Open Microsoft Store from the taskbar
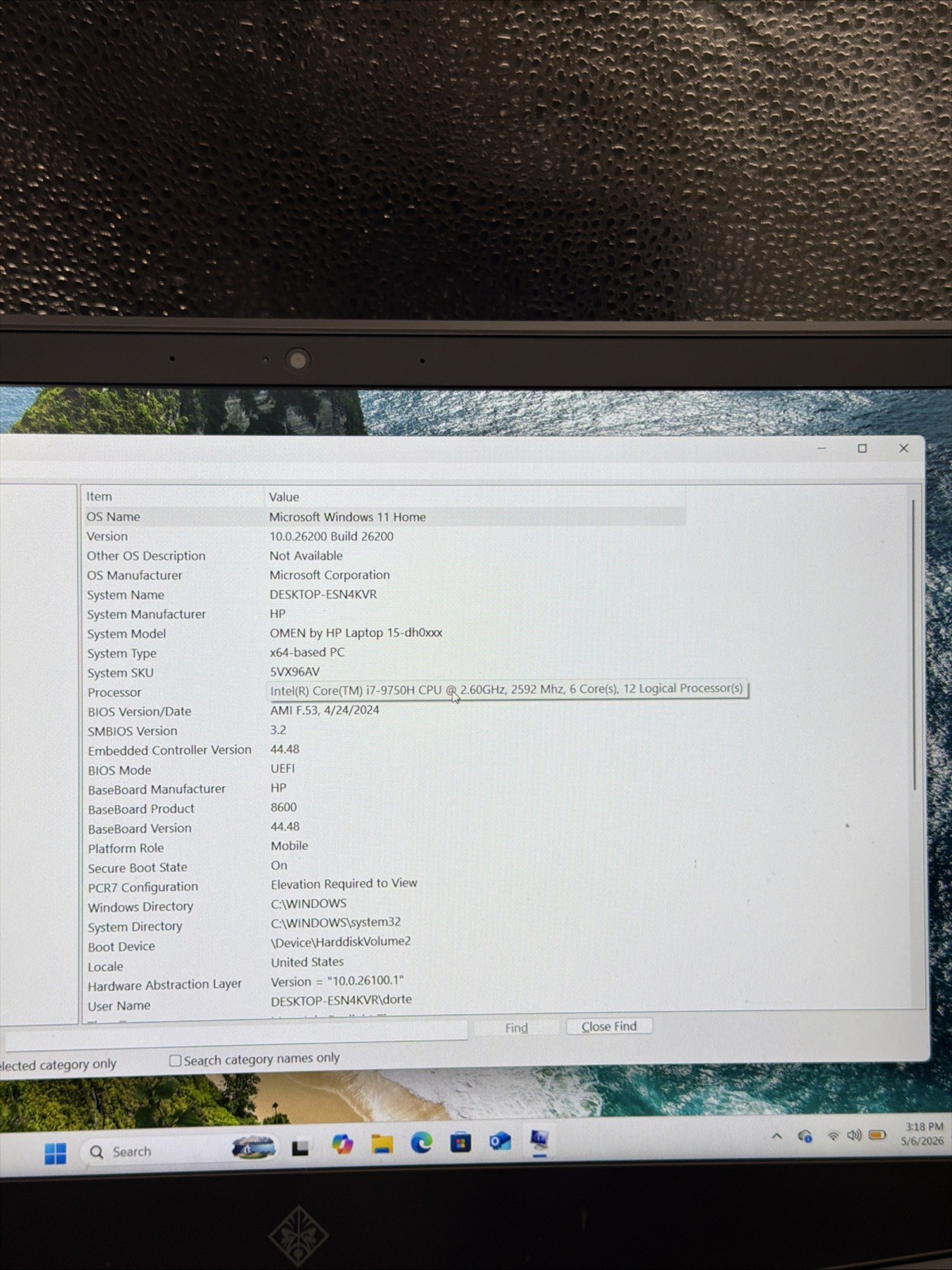The height and width of the screenshot is (1270, 952). [461, 1142]
